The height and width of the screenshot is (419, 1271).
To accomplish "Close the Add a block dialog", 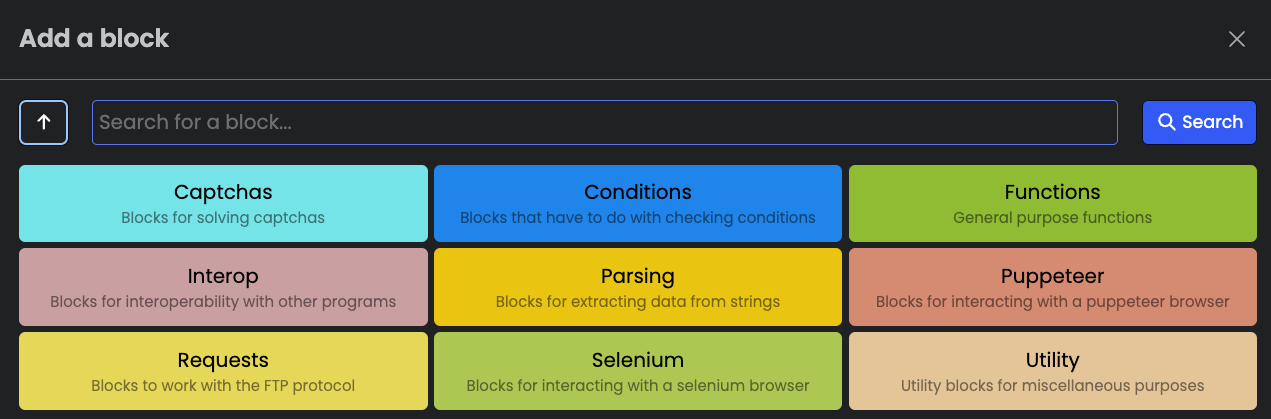I will click(x=1237, y=39).
